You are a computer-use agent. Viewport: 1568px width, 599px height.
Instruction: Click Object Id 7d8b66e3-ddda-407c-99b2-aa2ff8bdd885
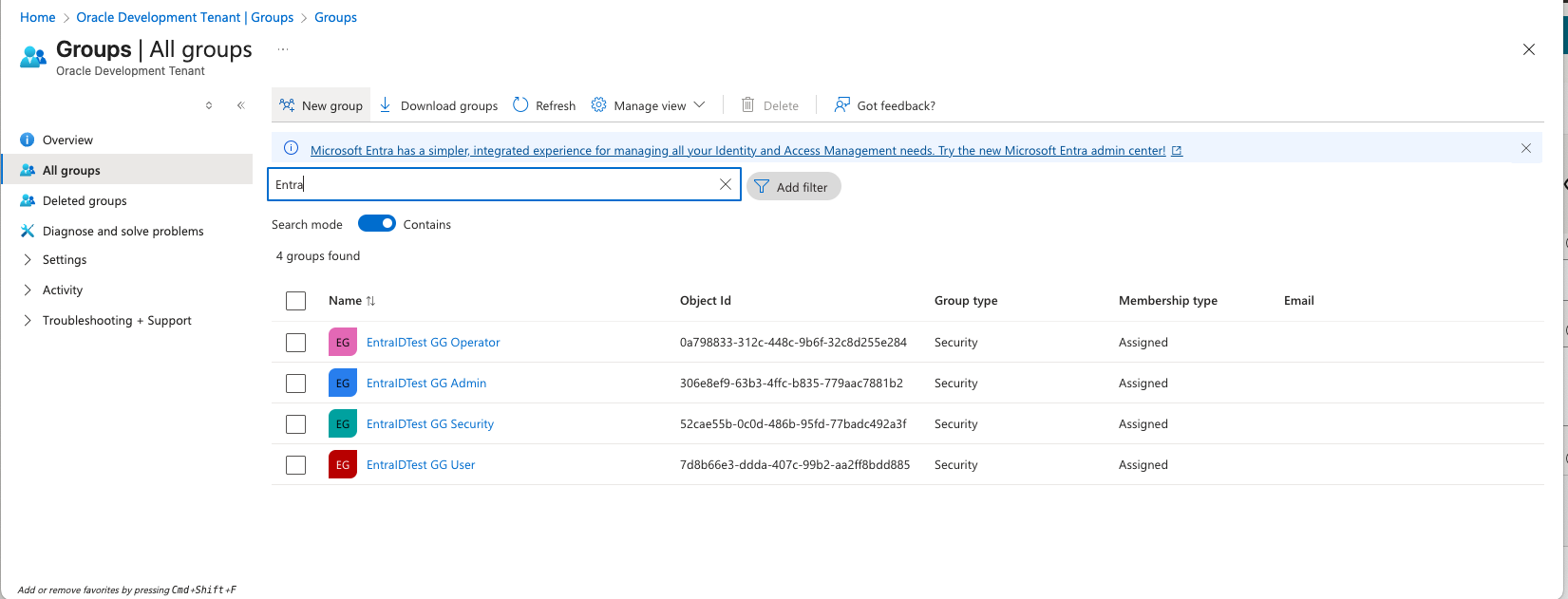click(795, 465)
